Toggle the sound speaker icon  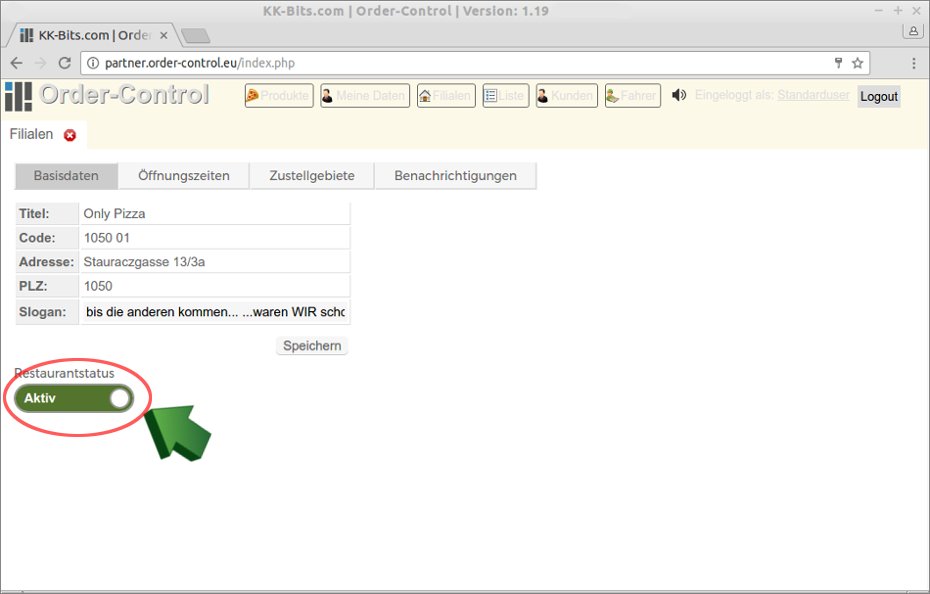point(679,95)
